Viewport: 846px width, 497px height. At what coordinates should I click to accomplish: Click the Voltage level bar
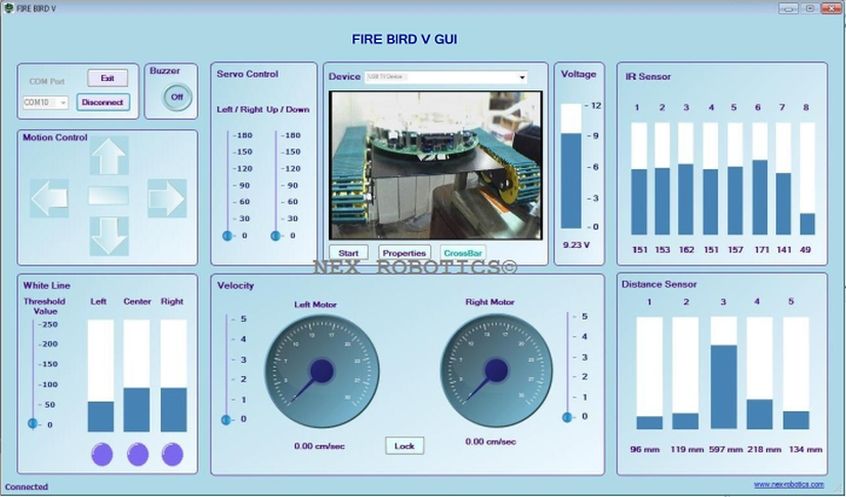[571, 166]
